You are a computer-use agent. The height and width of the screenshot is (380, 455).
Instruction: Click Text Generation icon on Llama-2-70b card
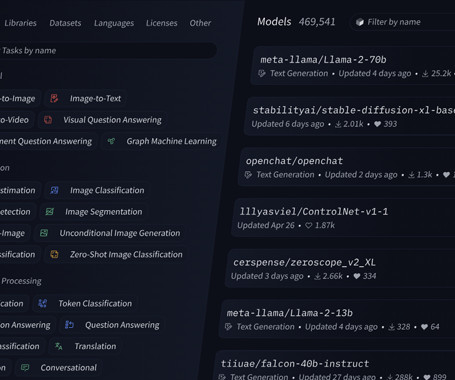coord(262,73)
